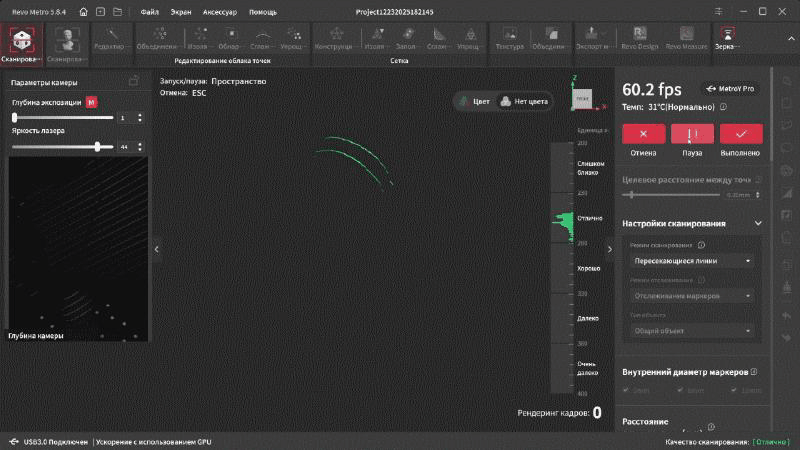The image size is (800, 450).
Task: Click the pop-out icon in camera parameters panel
Action: (x=134, y=82)
